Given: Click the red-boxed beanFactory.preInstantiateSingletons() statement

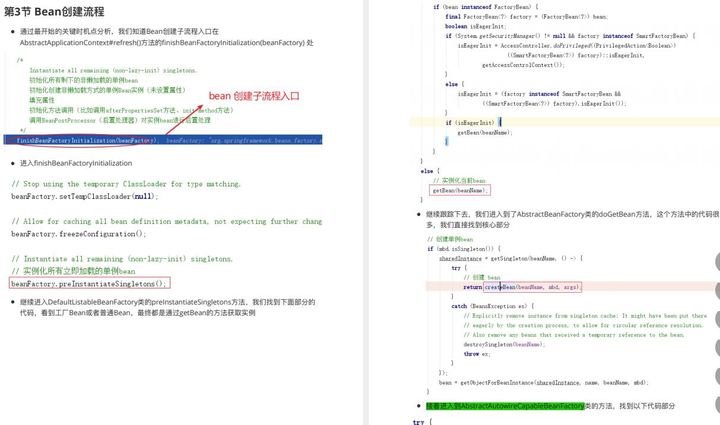Looking at the screenshot, I should [x=90, y=283].
